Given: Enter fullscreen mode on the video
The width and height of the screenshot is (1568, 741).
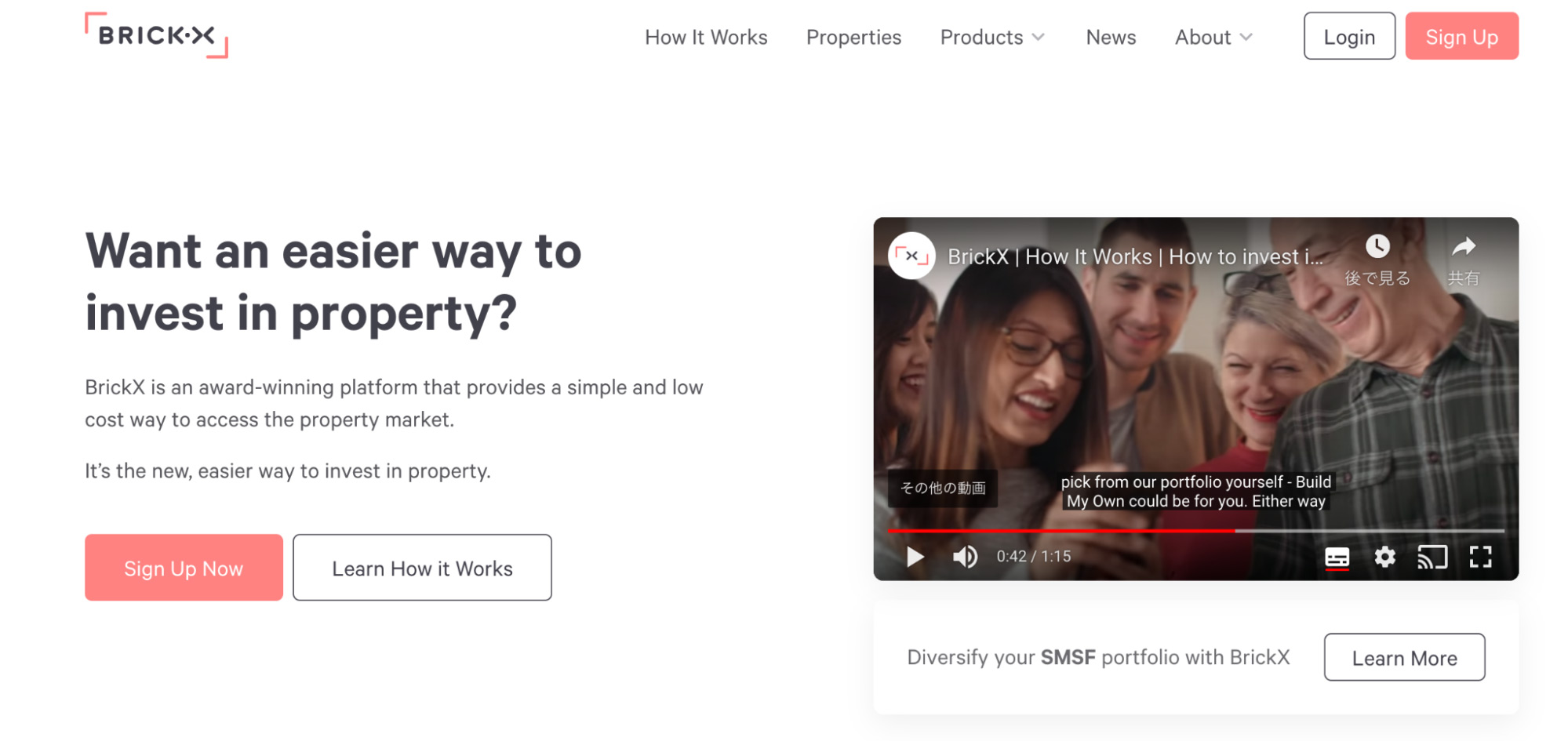Looking at the screenshot, I should pos(1480,557).
